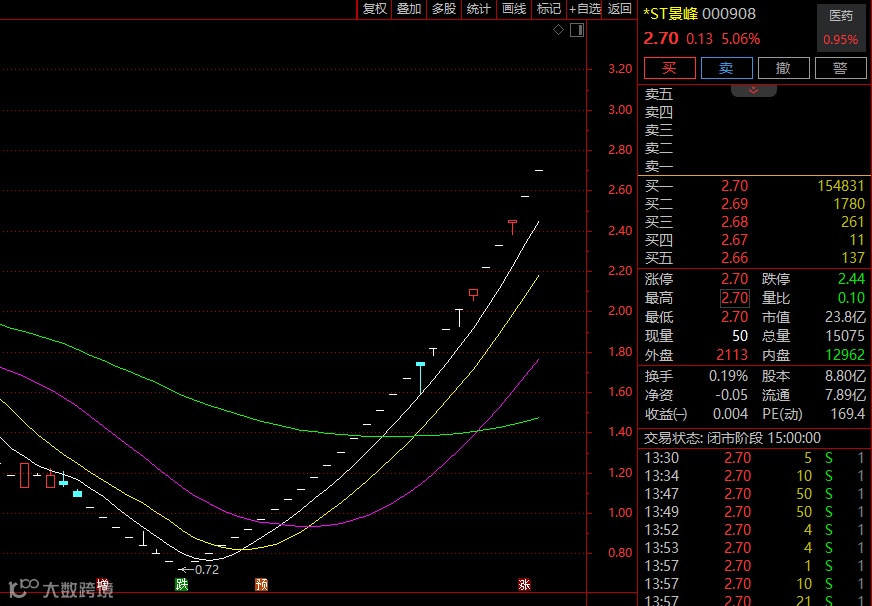Select the 13:53 trade tick row

[x=755, y=548]
